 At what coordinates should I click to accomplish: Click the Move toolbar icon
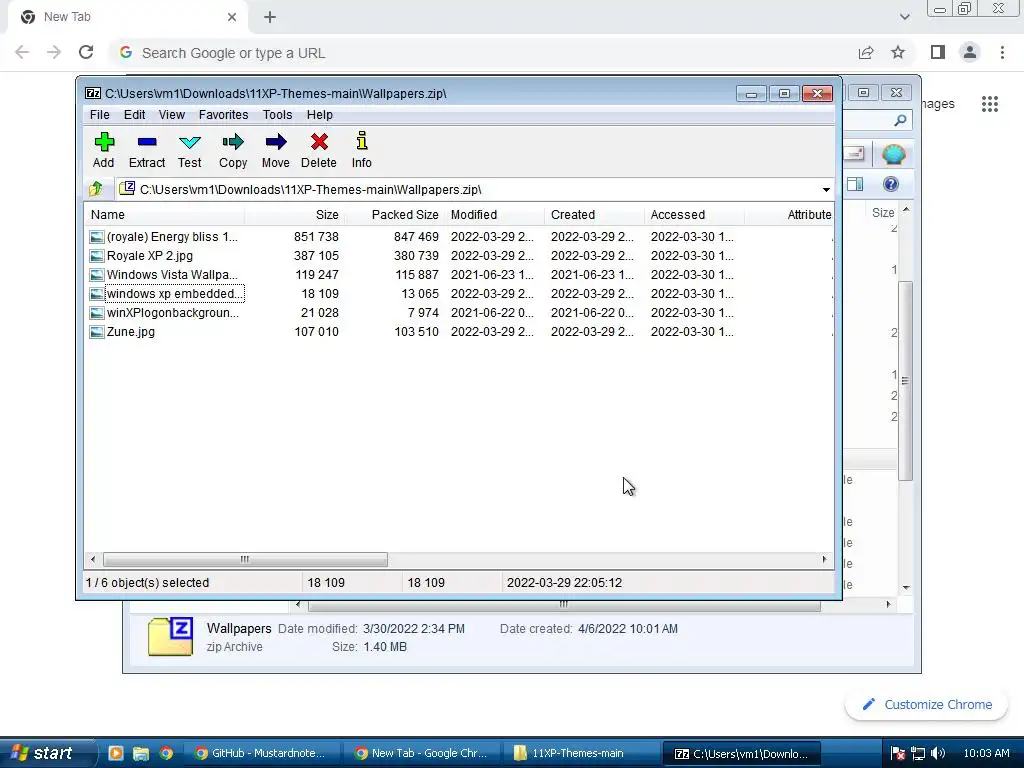pyautogui.click(x=276, y=142)
